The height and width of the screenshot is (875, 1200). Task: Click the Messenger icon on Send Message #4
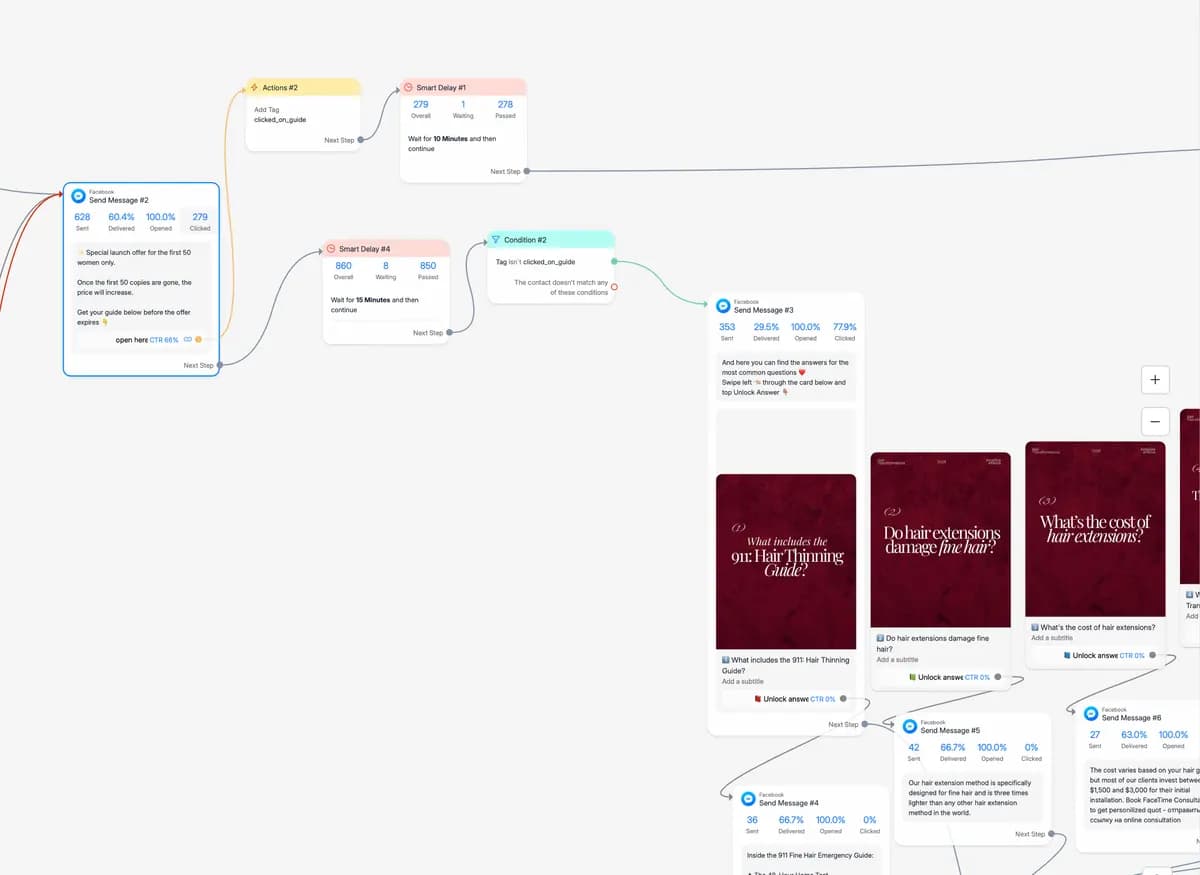click(x=749, y=799)
